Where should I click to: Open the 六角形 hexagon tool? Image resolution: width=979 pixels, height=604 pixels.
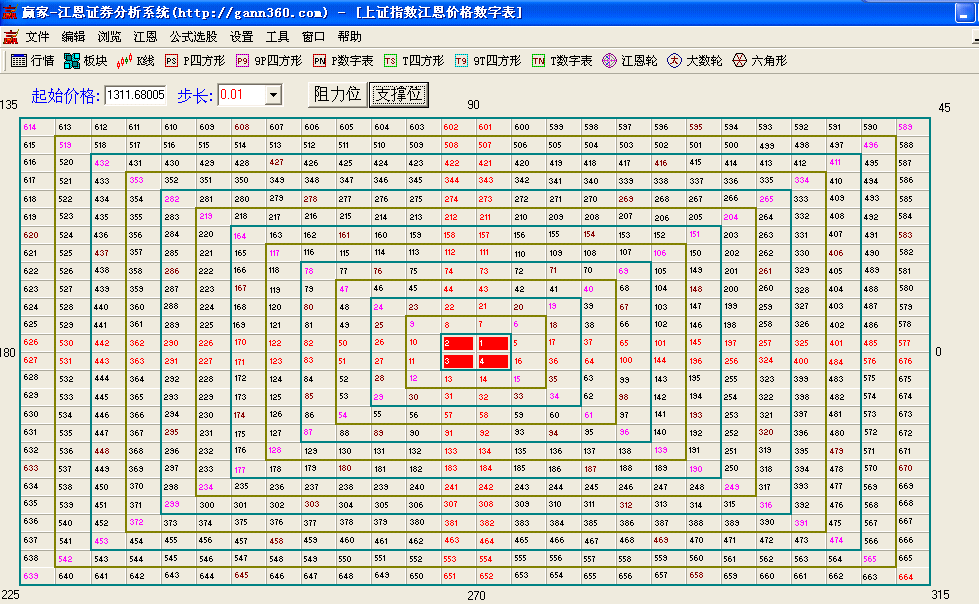759,61
